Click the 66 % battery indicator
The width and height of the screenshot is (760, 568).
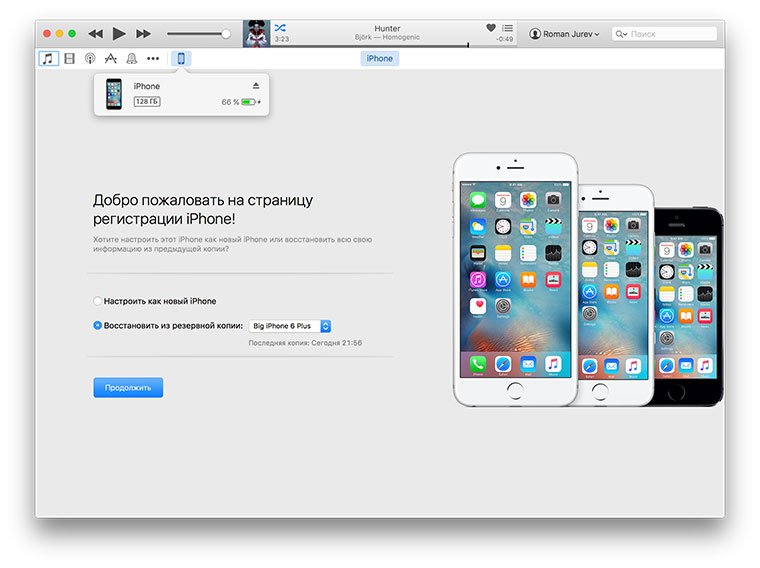point(241,102)
